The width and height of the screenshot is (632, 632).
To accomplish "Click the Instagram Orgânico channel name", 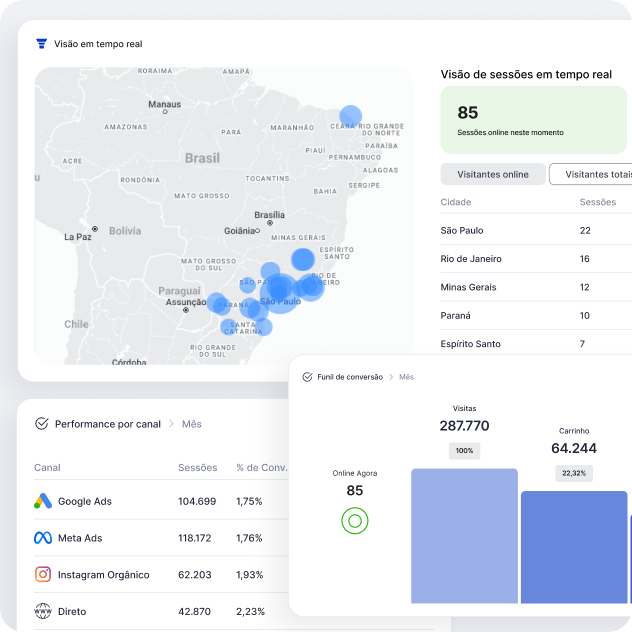I will click(x=104, y=575).
